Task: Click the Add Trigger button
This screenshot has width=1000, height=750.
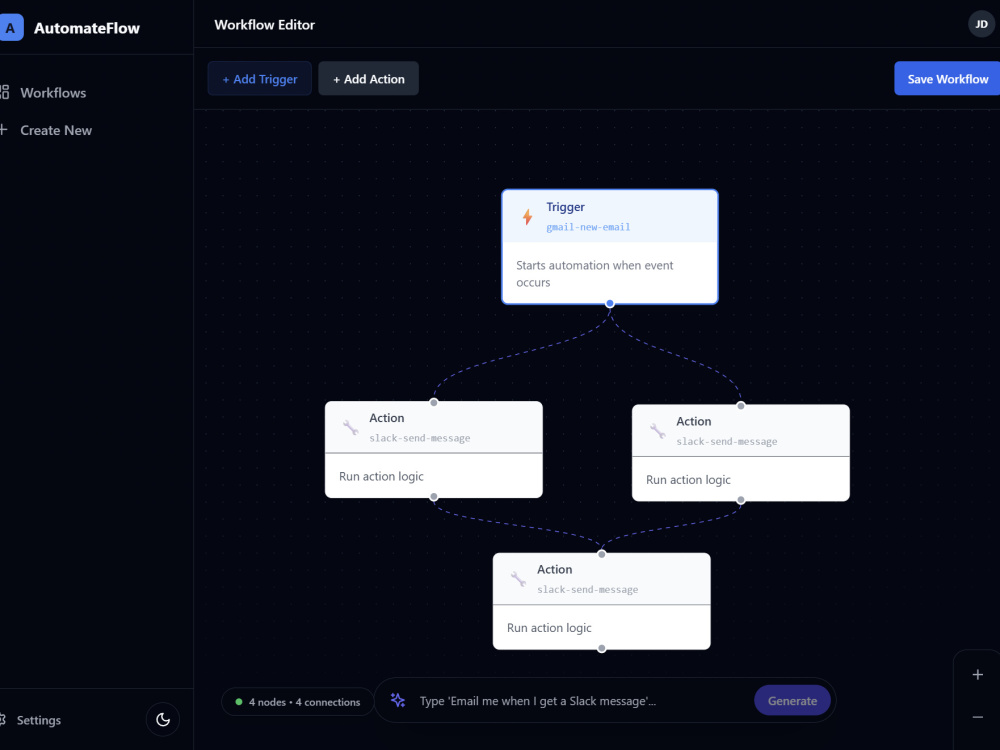Action: point(260,78)
